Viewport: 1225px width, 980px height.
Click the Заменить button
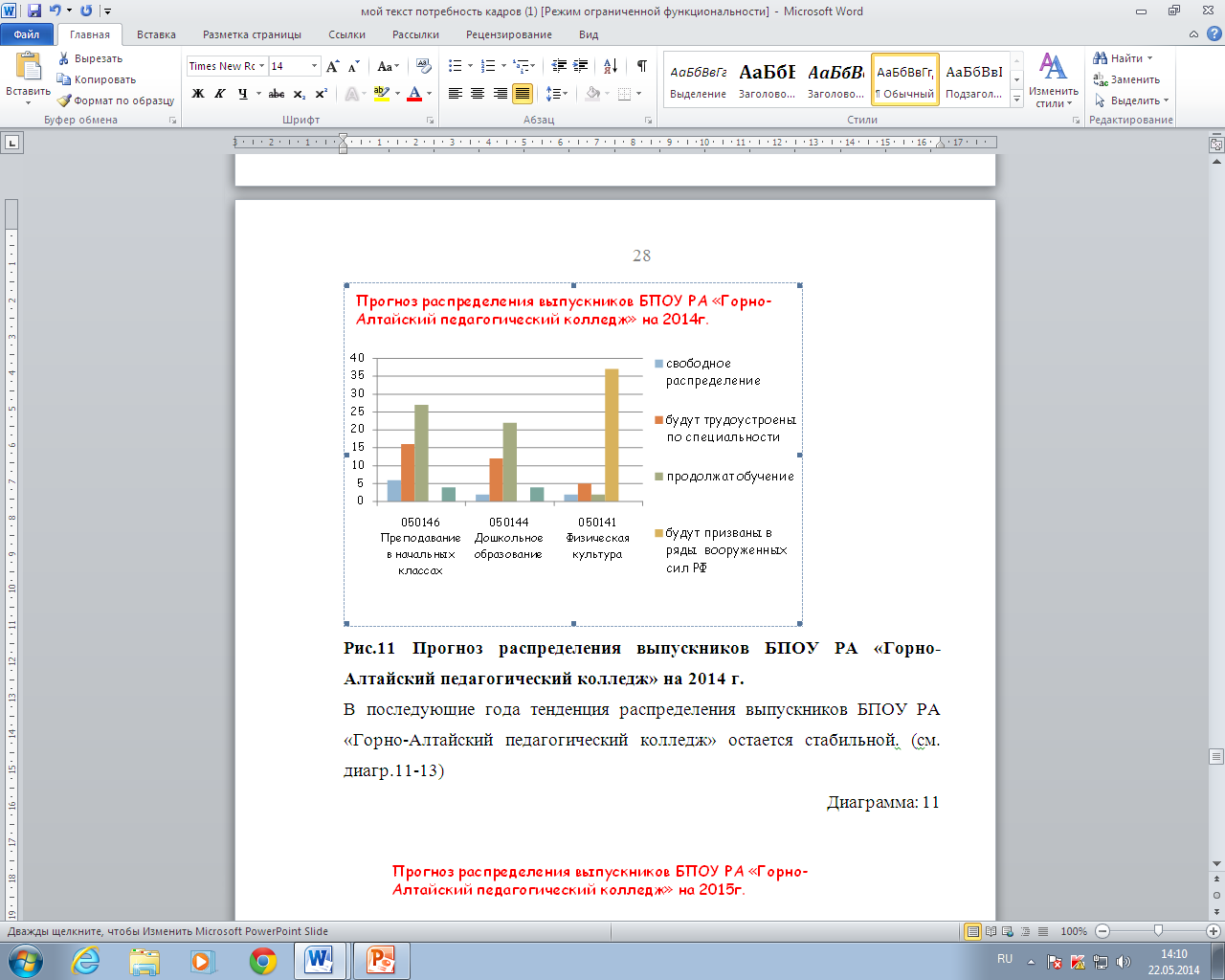click(x=1126, y=79)
